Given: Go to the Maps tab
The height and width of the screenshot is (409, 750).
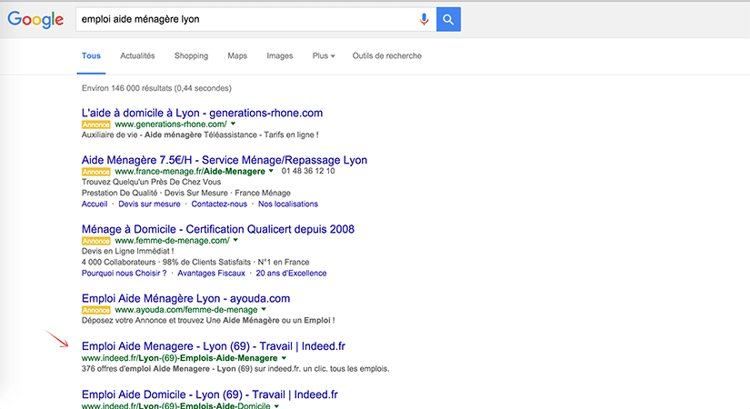Looking at the screenshot, I should (237, 56).
